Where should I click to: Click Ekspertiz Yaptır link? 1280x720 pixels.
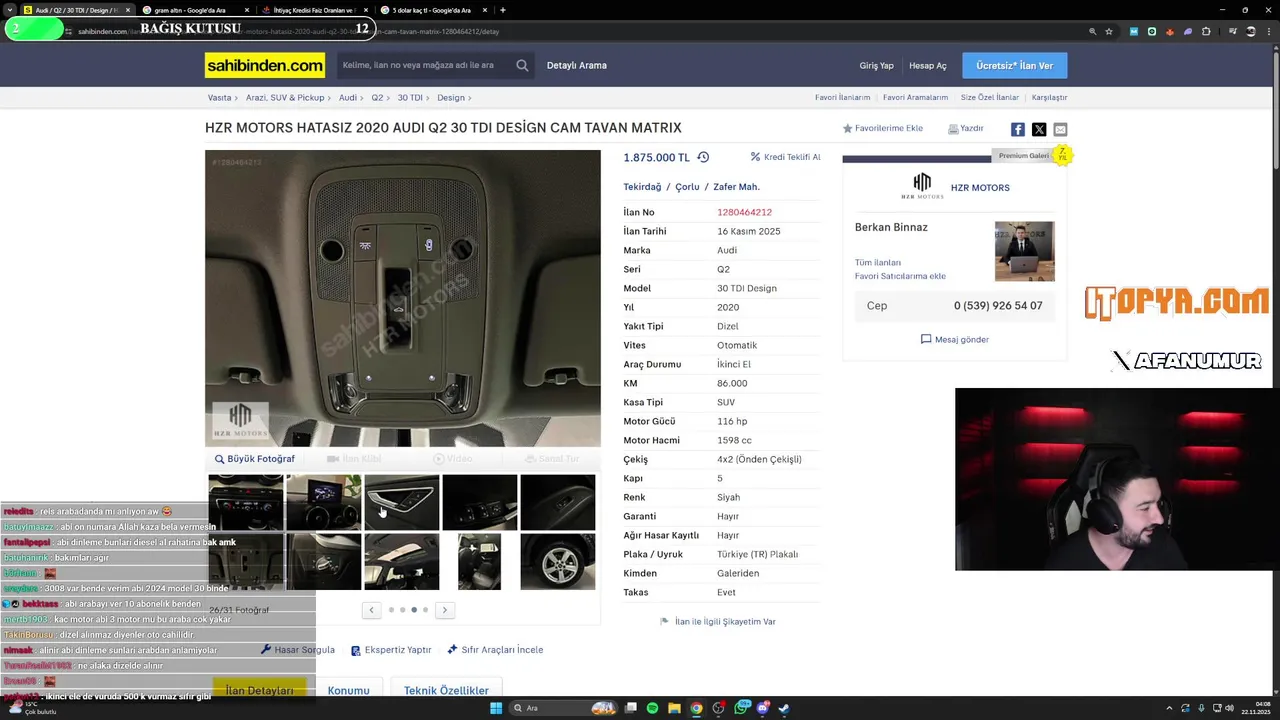point(391,650)
